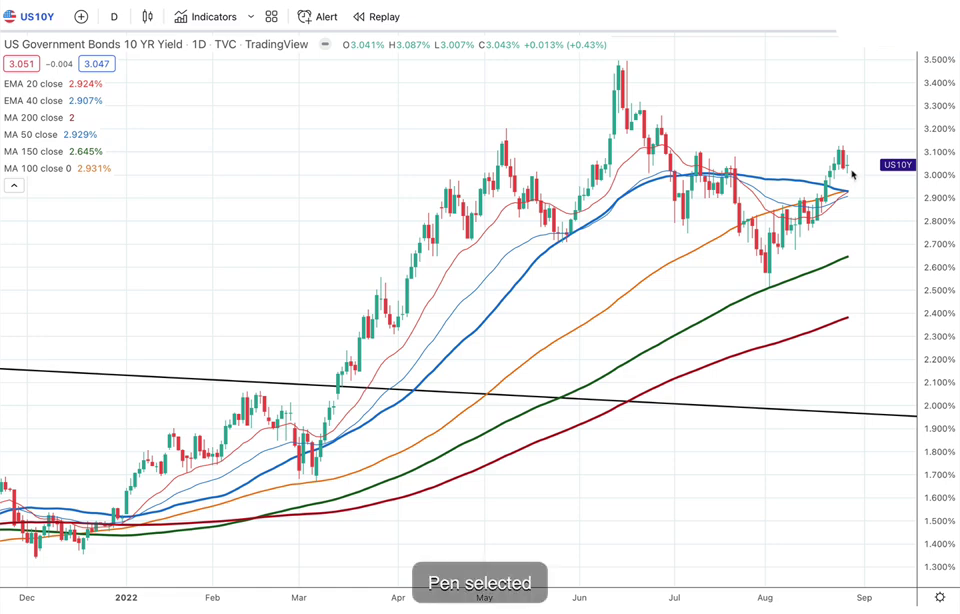Expand the chevron beside Indicators
The width and height of the screenshot is (960, 614).
coord(250,17)
